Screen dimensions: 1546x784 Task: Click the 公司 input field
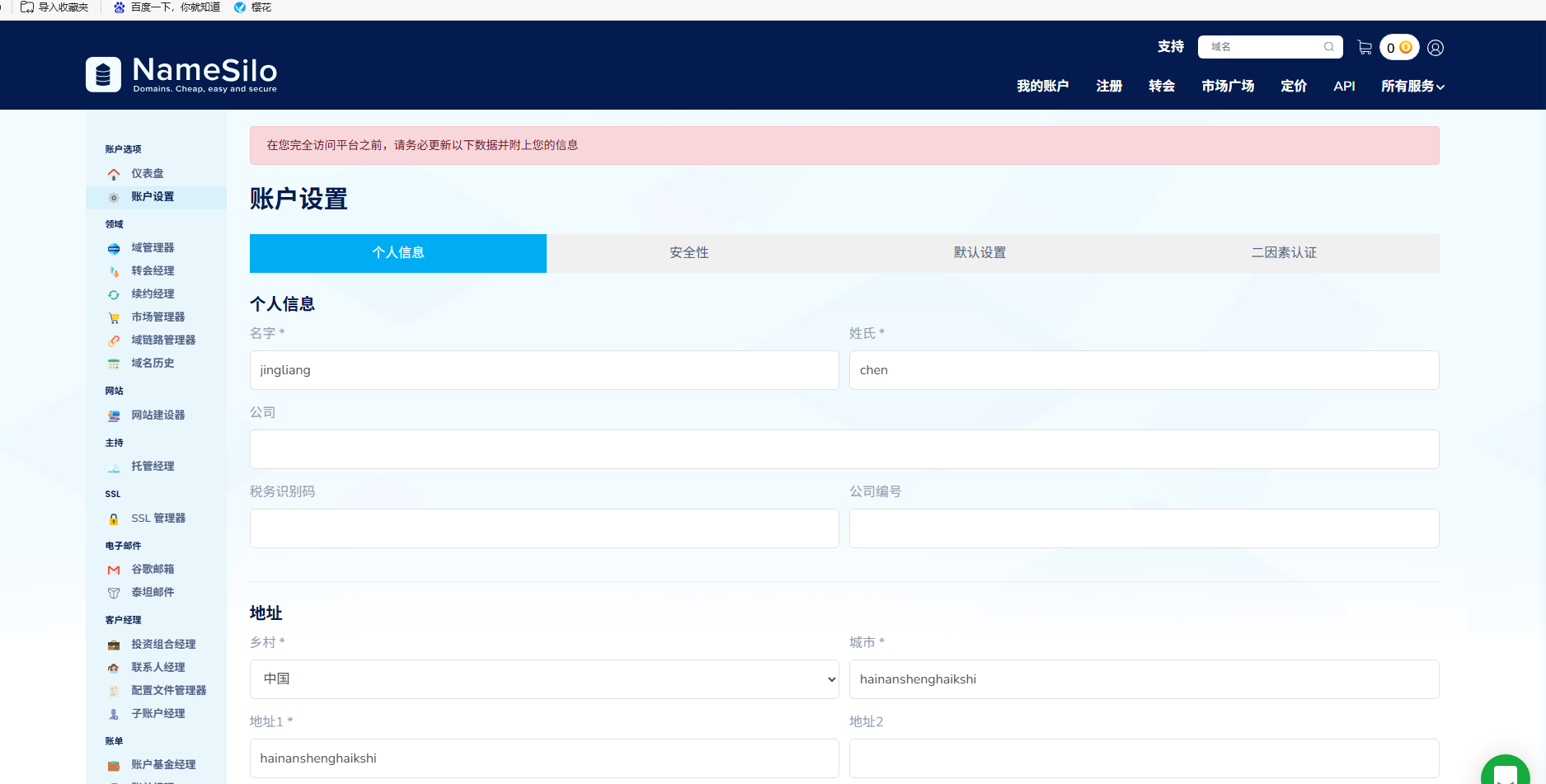[843, 449]
